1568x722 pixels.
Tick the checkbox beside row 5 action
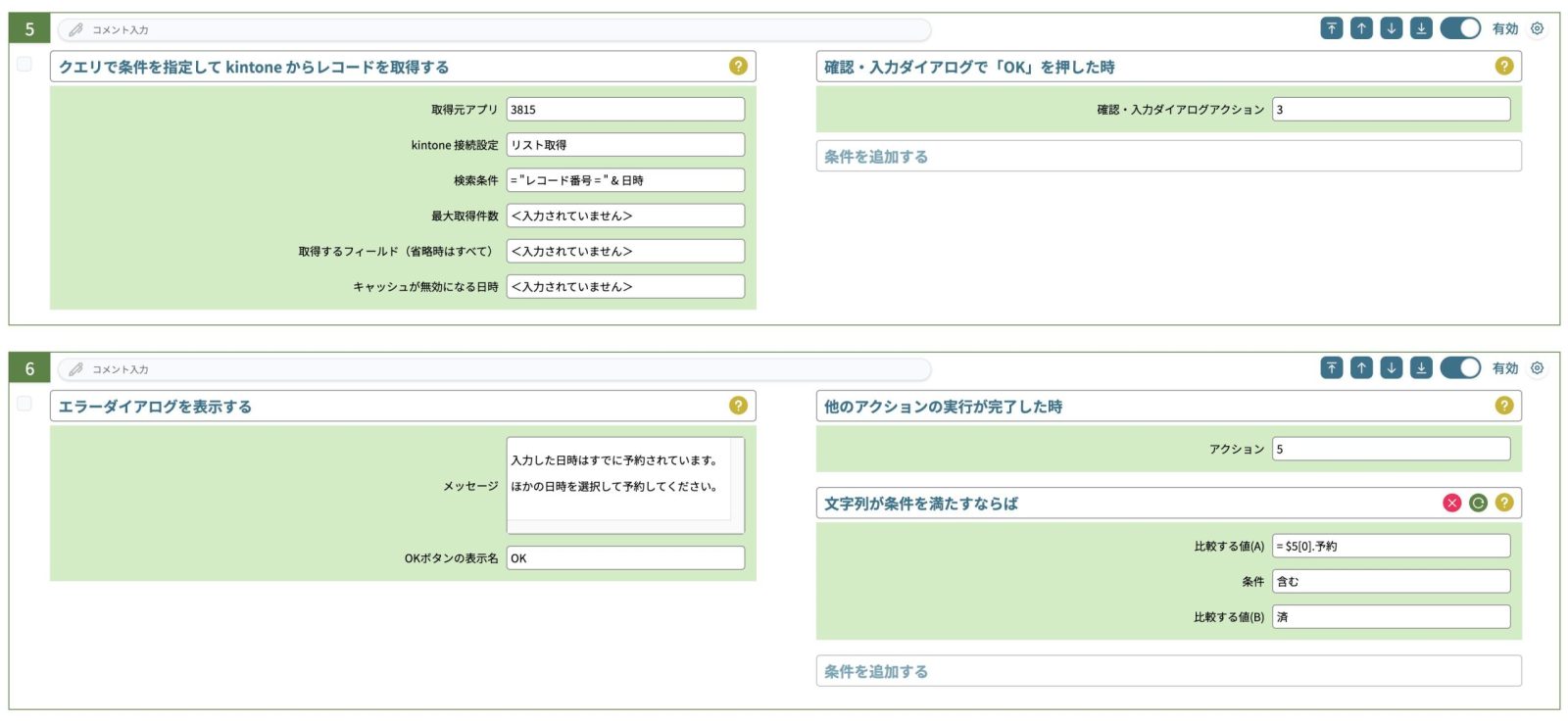point(24,65)
